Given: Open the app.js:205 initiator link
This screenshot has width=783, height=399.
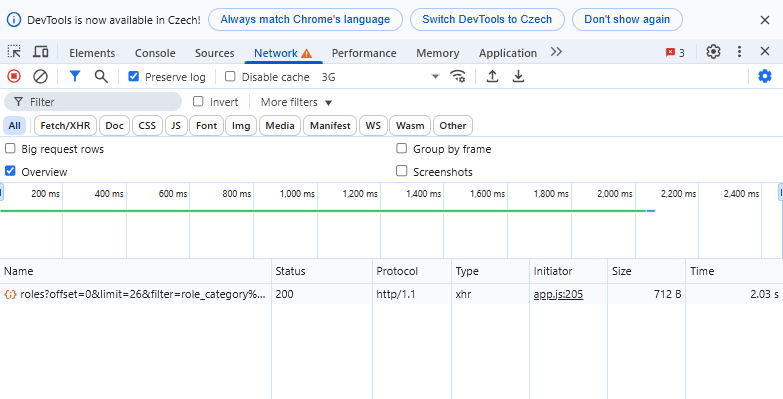Looking at the screenshot, I should [x=558, y=294].
